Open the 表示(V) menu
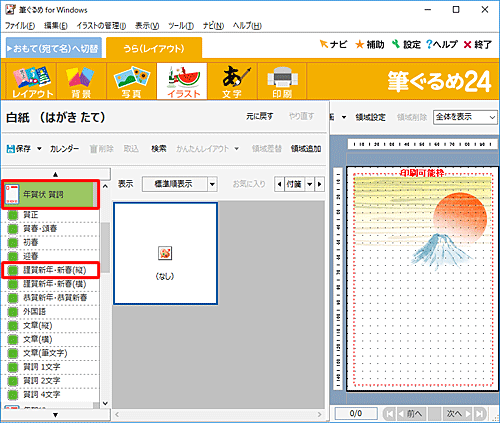 [x=147, y=26]
